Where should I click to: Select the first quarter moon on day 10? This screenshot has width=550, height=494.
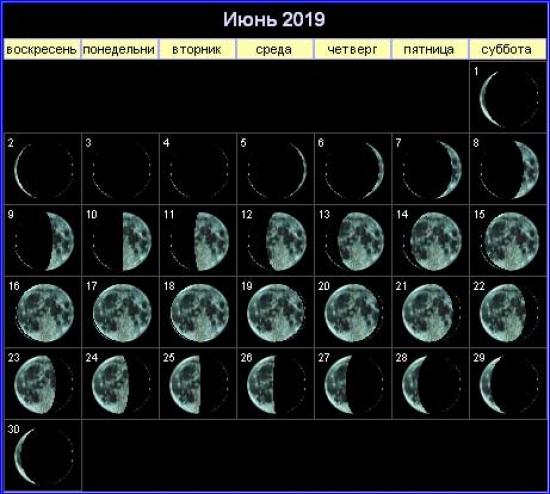(x=122, y=241)
